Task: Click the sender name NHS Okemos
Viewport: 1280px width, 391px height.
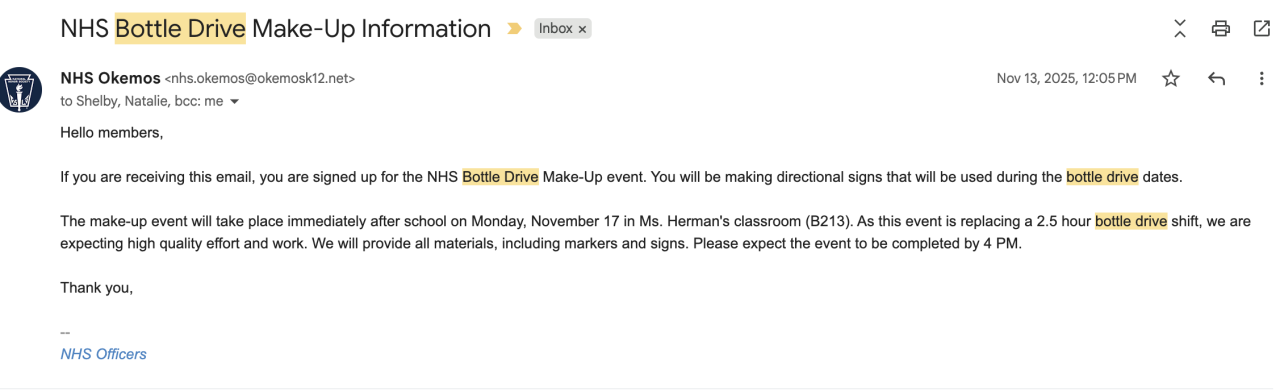Action: (110, 78)
